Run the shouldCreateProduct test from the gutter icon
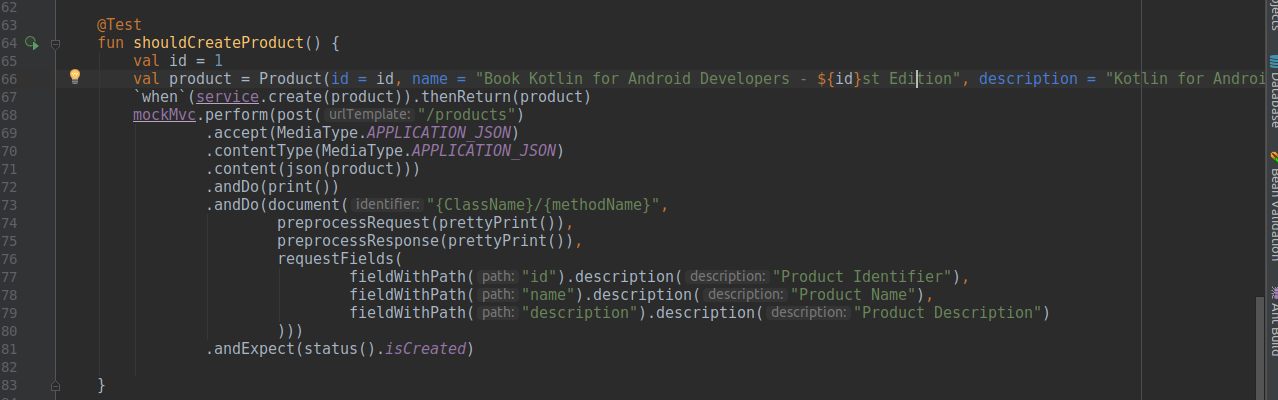 (x=31, y=43)
